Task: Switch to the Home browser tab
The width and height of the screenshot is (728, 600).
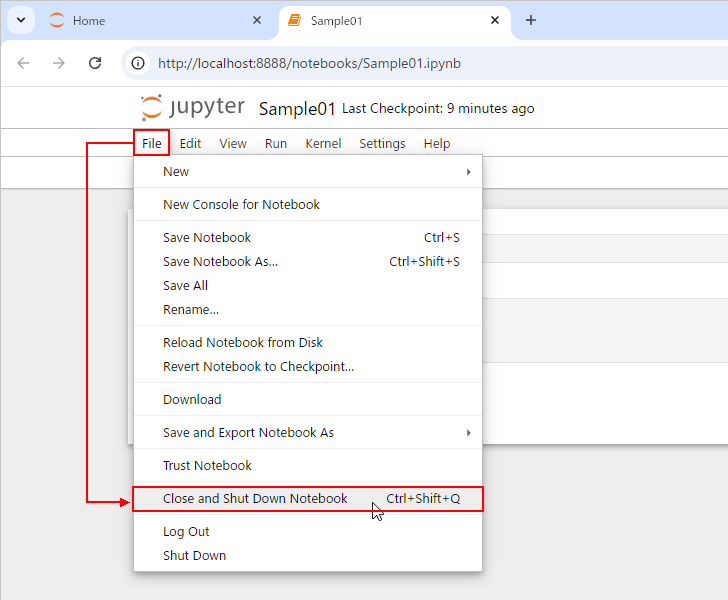Action: coord(156,21)
